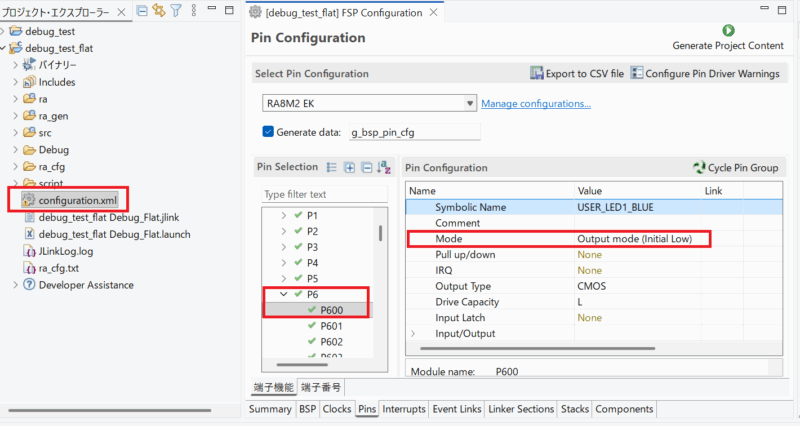The height and width of the screenshot is (426, 800).
Task: Click Expand All icon in Pin Selection
Action: tap(349, 167)
